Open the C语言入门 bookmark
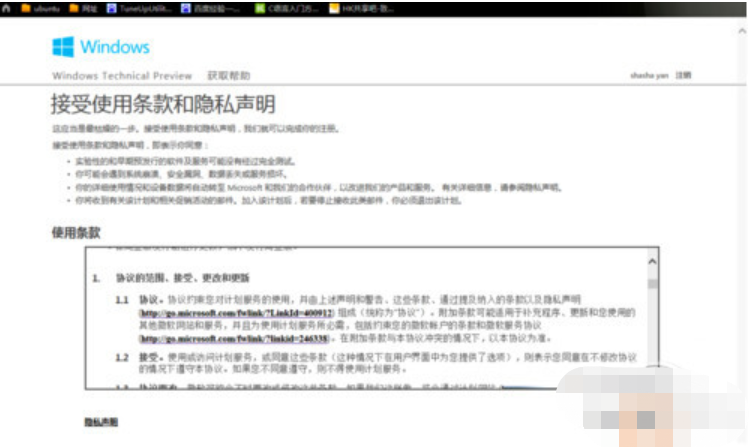 pos(287,9)
